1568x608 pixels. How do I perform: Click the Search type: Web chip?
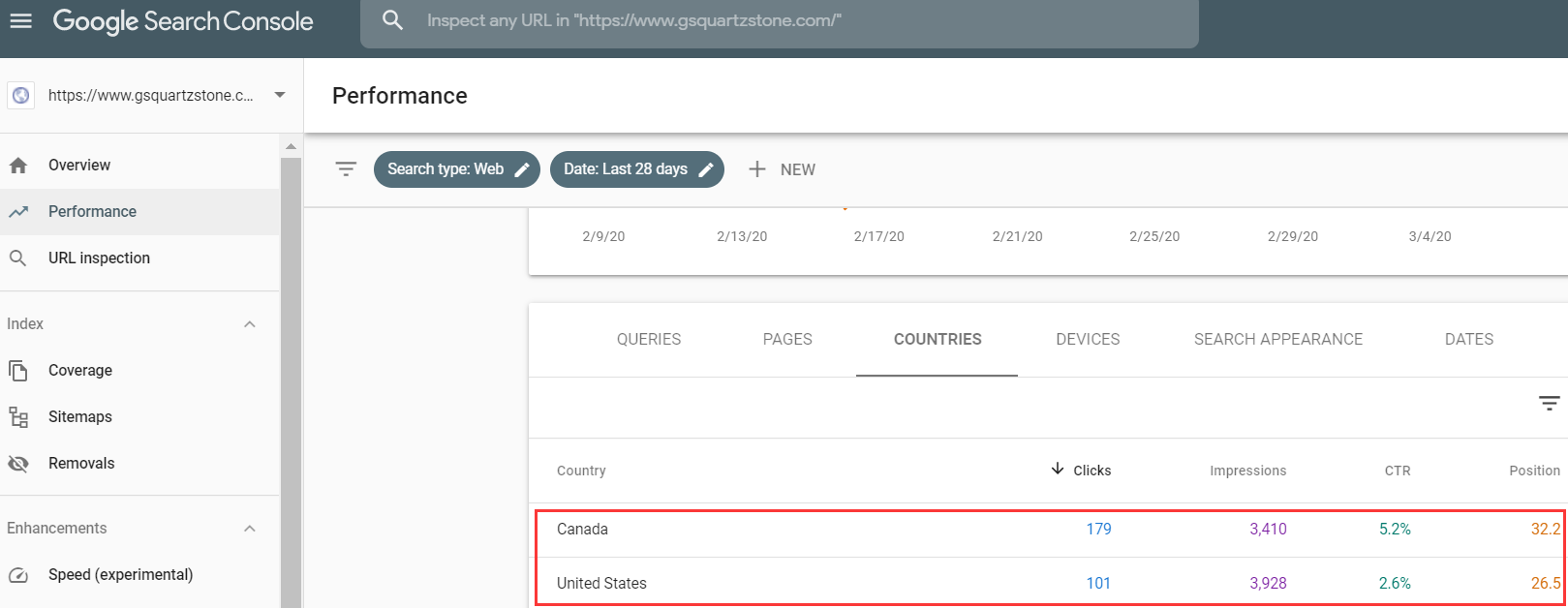(456, 169)
